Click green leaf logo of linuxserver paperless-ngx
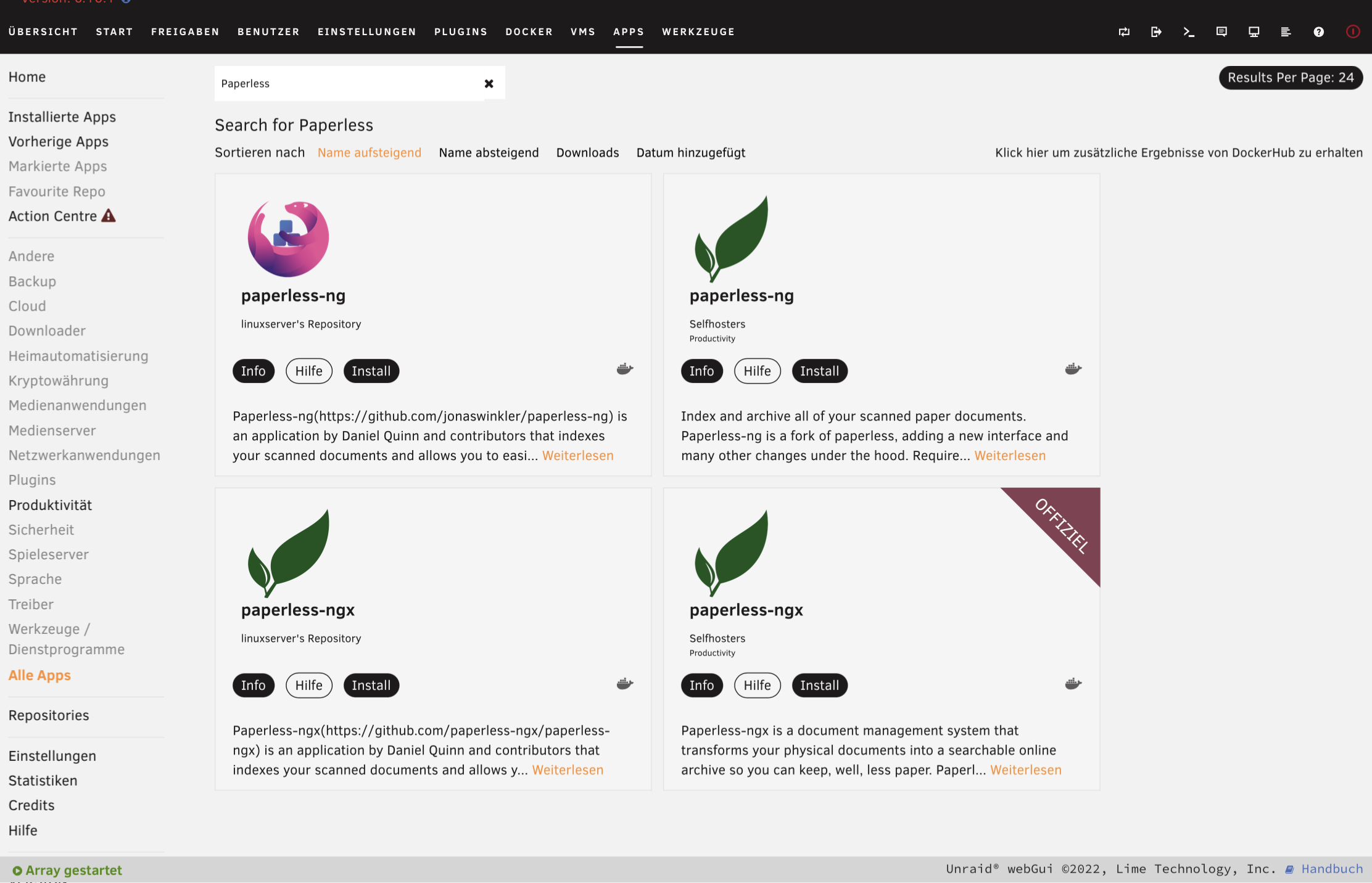This screenshot has height=883, width=1372. click(288, 553)
